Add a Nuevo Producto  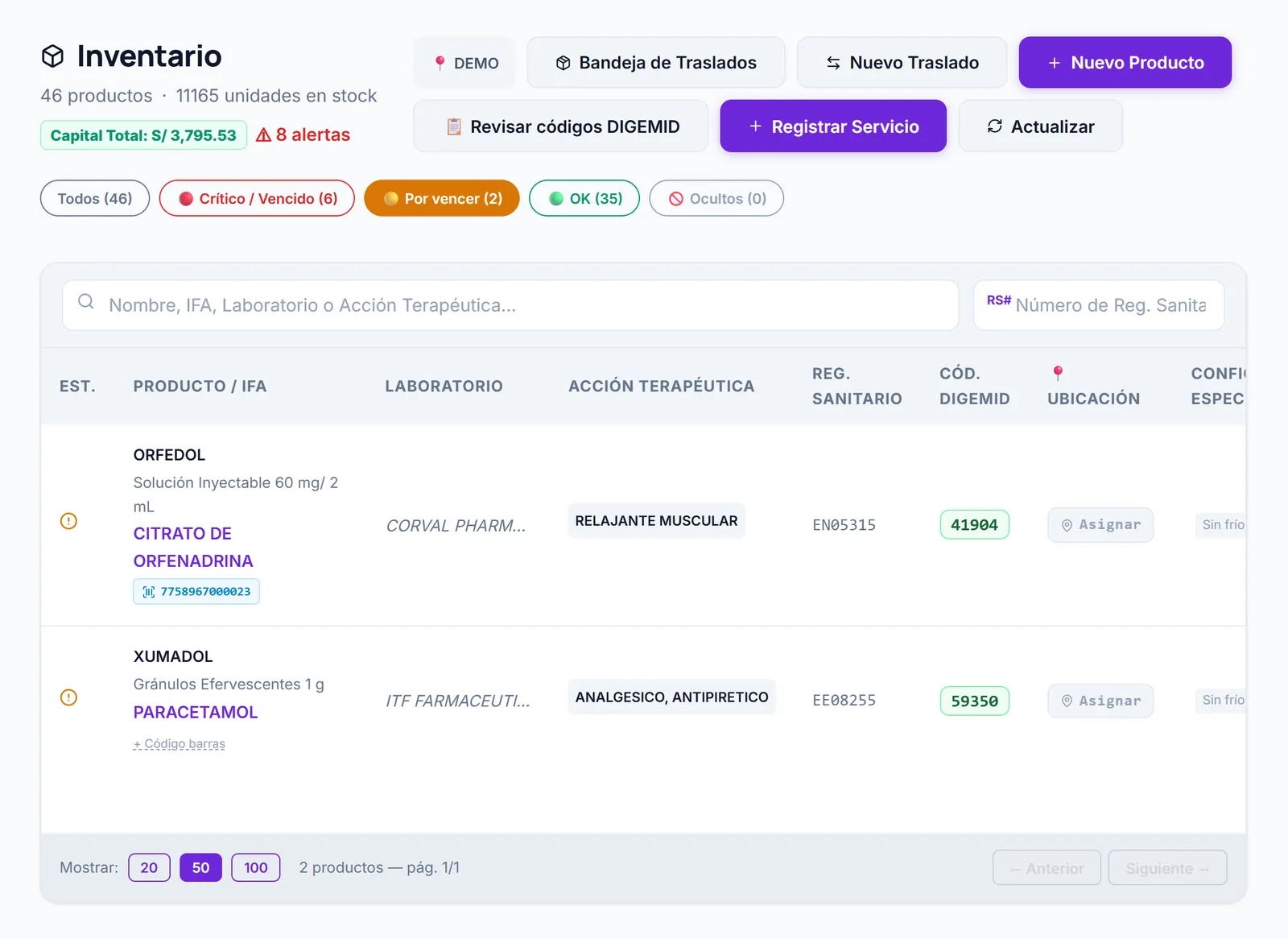coord(1125,63)
